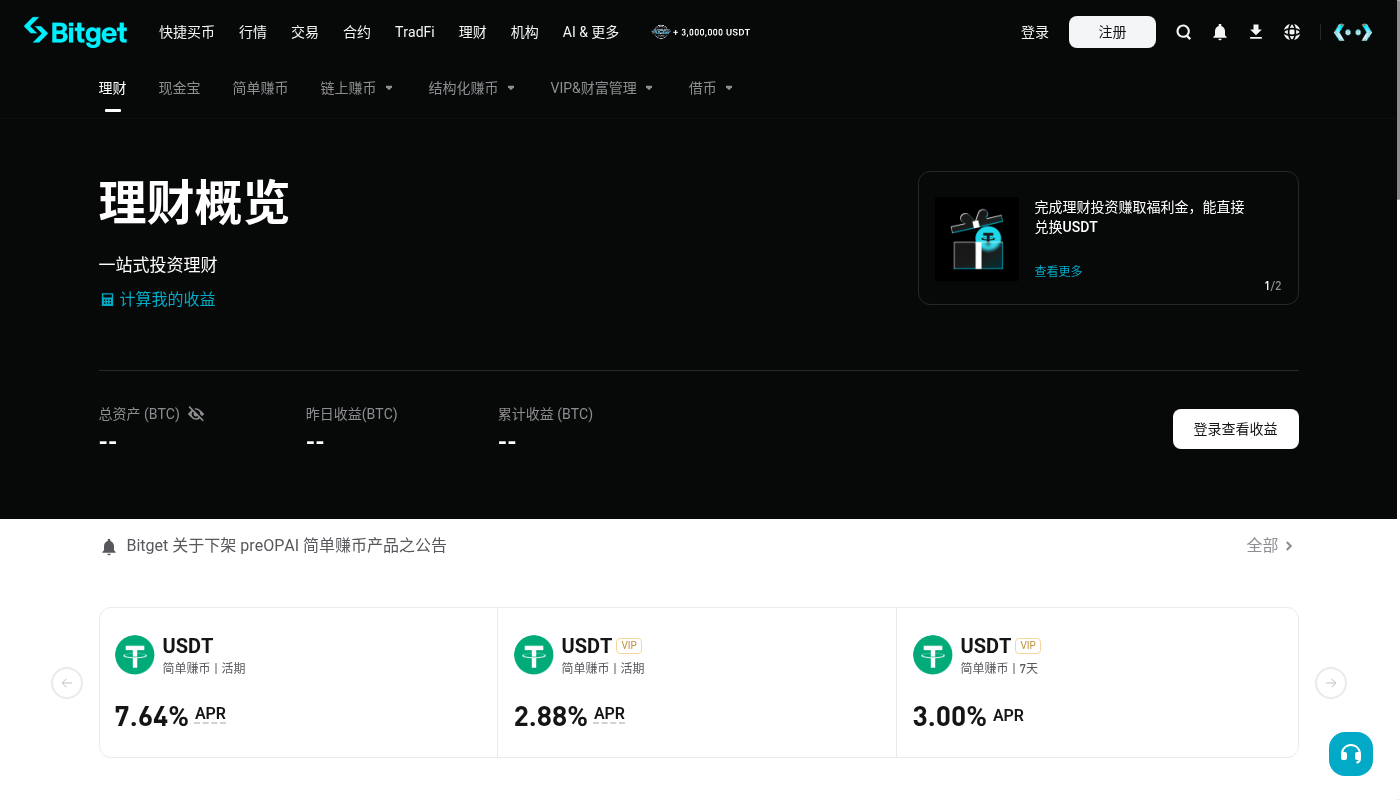
Task: Click the theme switch icon at far right
Action: click(1353, 32)
